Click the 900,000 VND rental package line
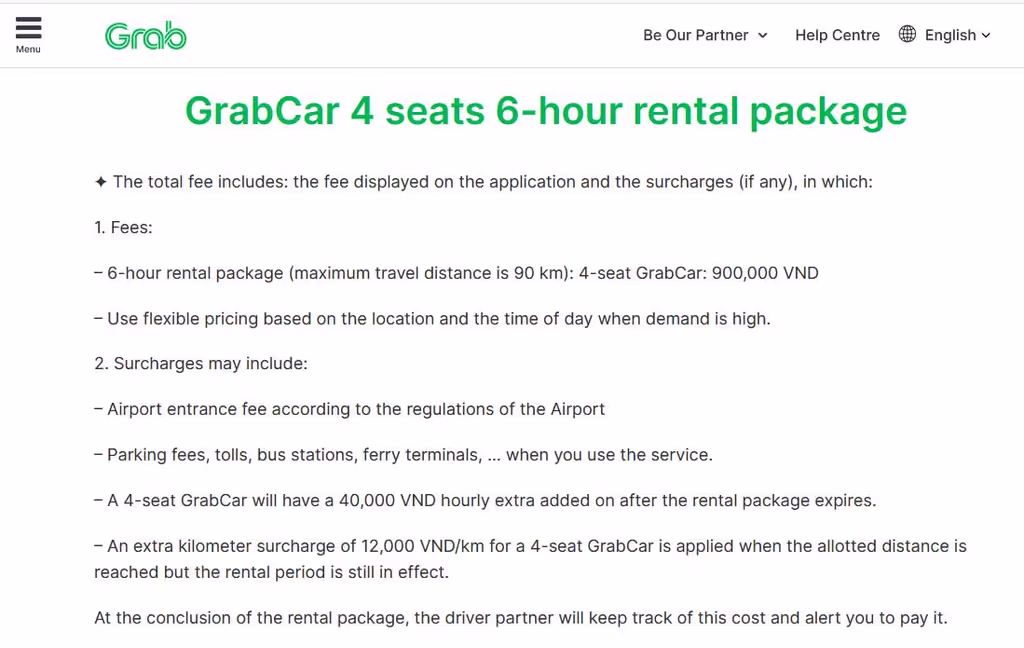This screenshot has height=648, width=1024. pos(456,272)
